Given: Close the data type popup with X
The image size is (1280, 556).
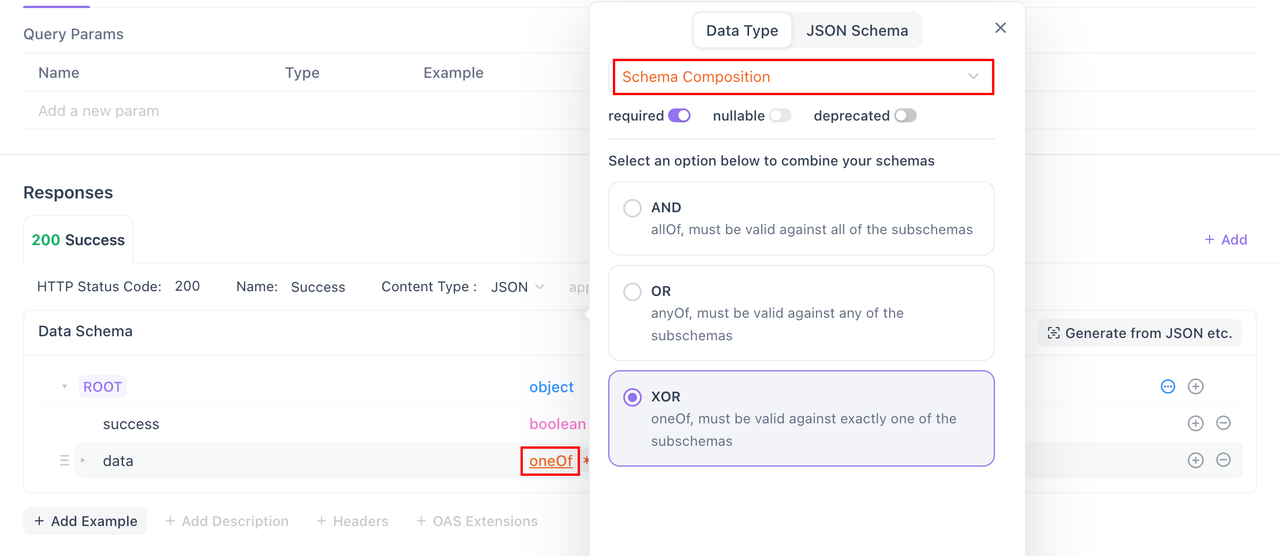Looking at the screenshot, I should (x=1000, y=28).
